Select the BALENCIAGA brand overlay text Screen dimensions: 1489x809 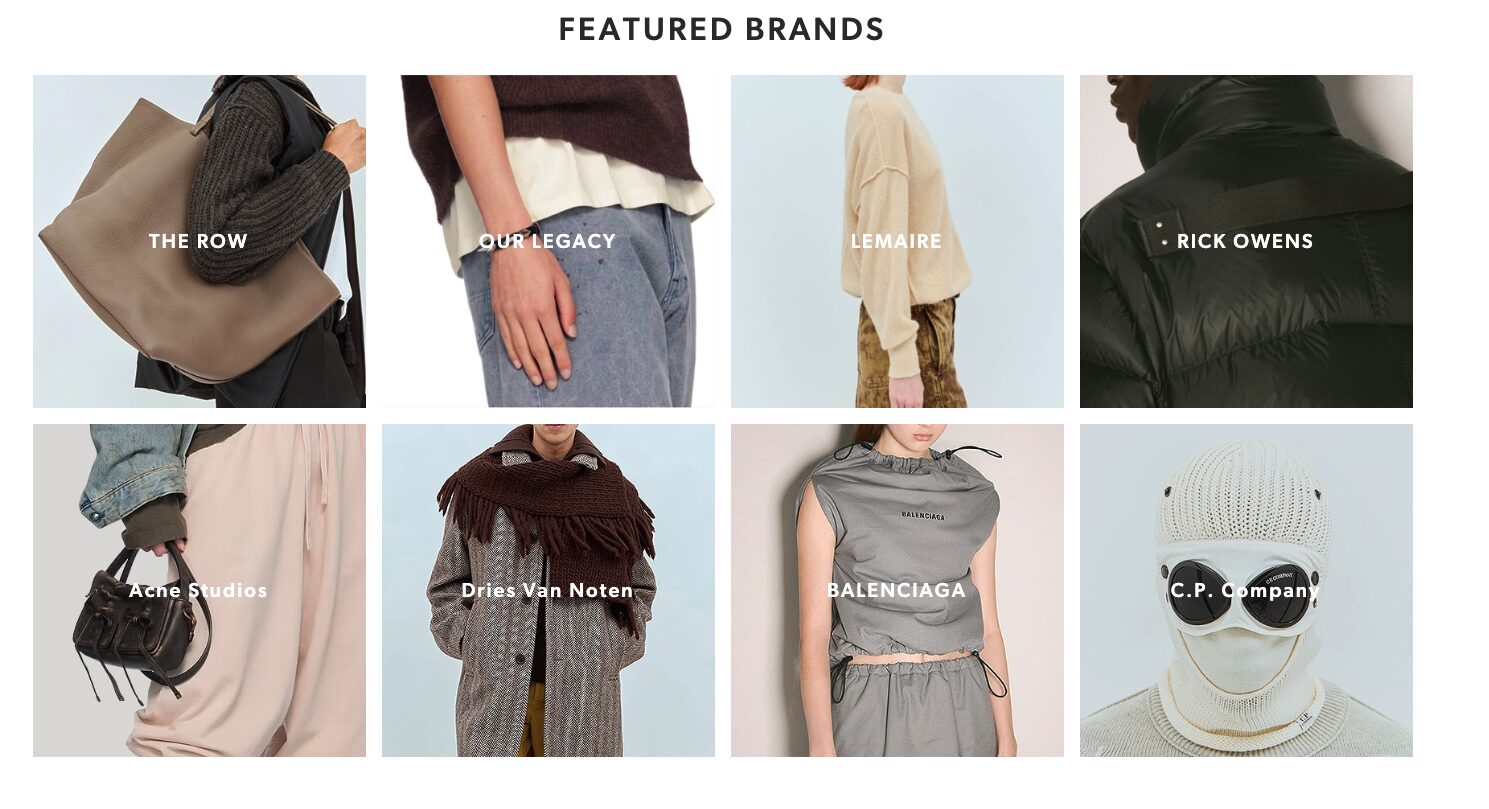[897, 590]
